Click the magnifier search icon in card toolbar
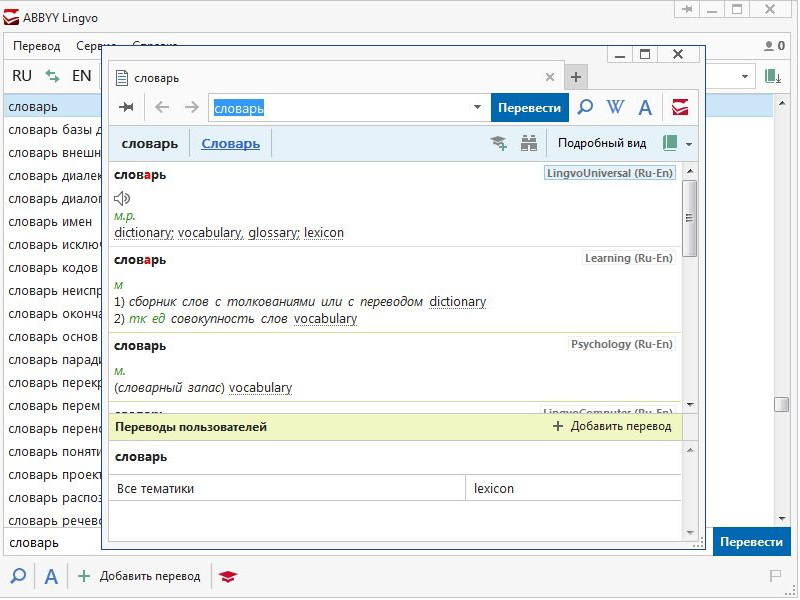This screenshot has width=800, height=600. 585,107
